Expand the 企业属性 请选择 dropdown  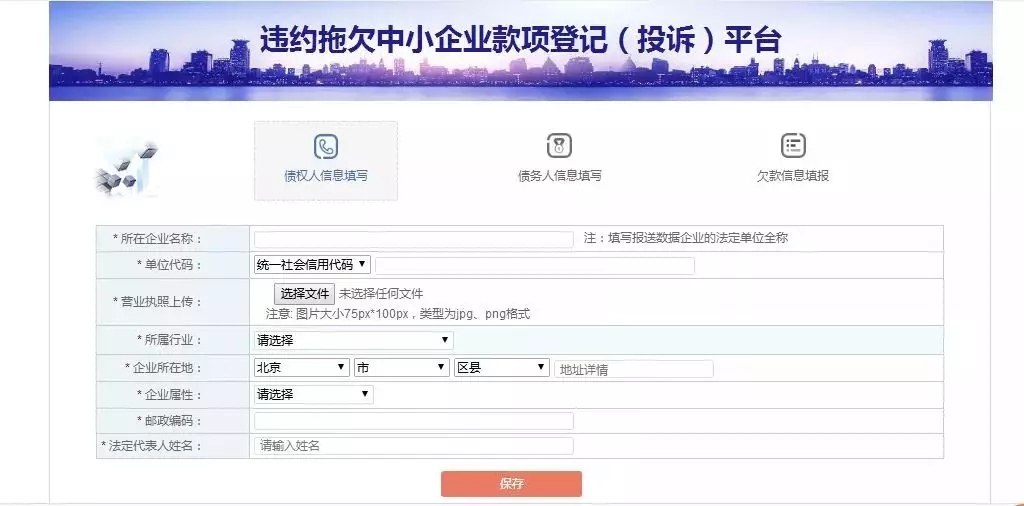(x=313, y=394)
